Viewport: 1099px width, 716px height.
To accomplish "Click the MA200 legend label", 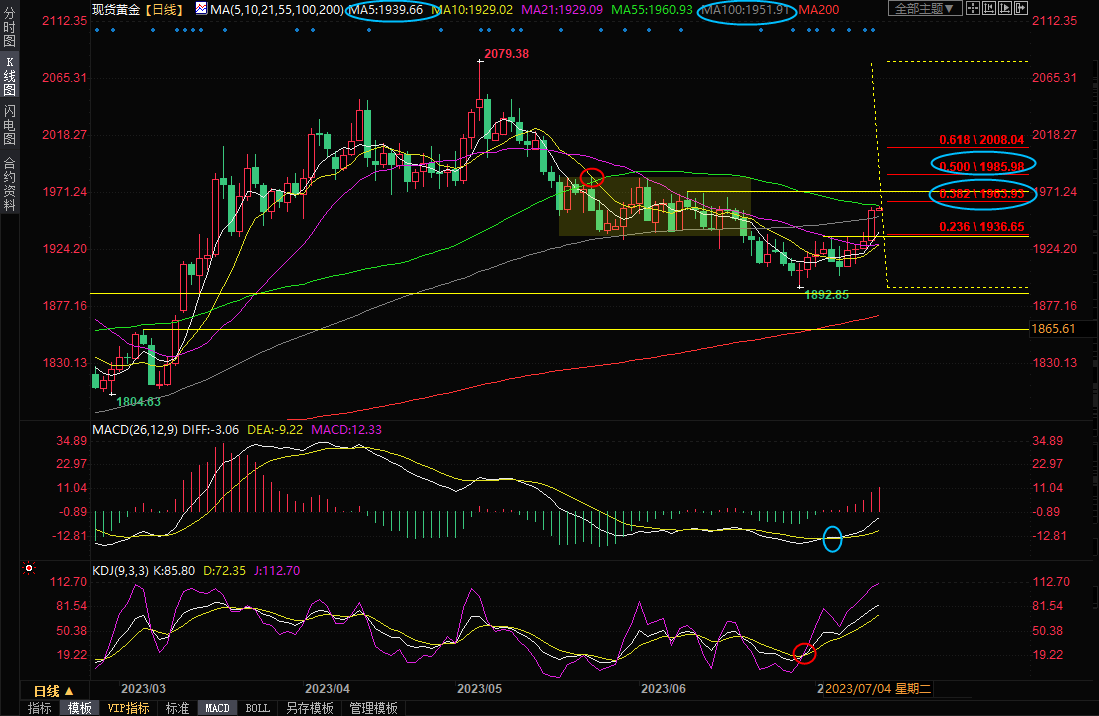I will tap(819, 9).
